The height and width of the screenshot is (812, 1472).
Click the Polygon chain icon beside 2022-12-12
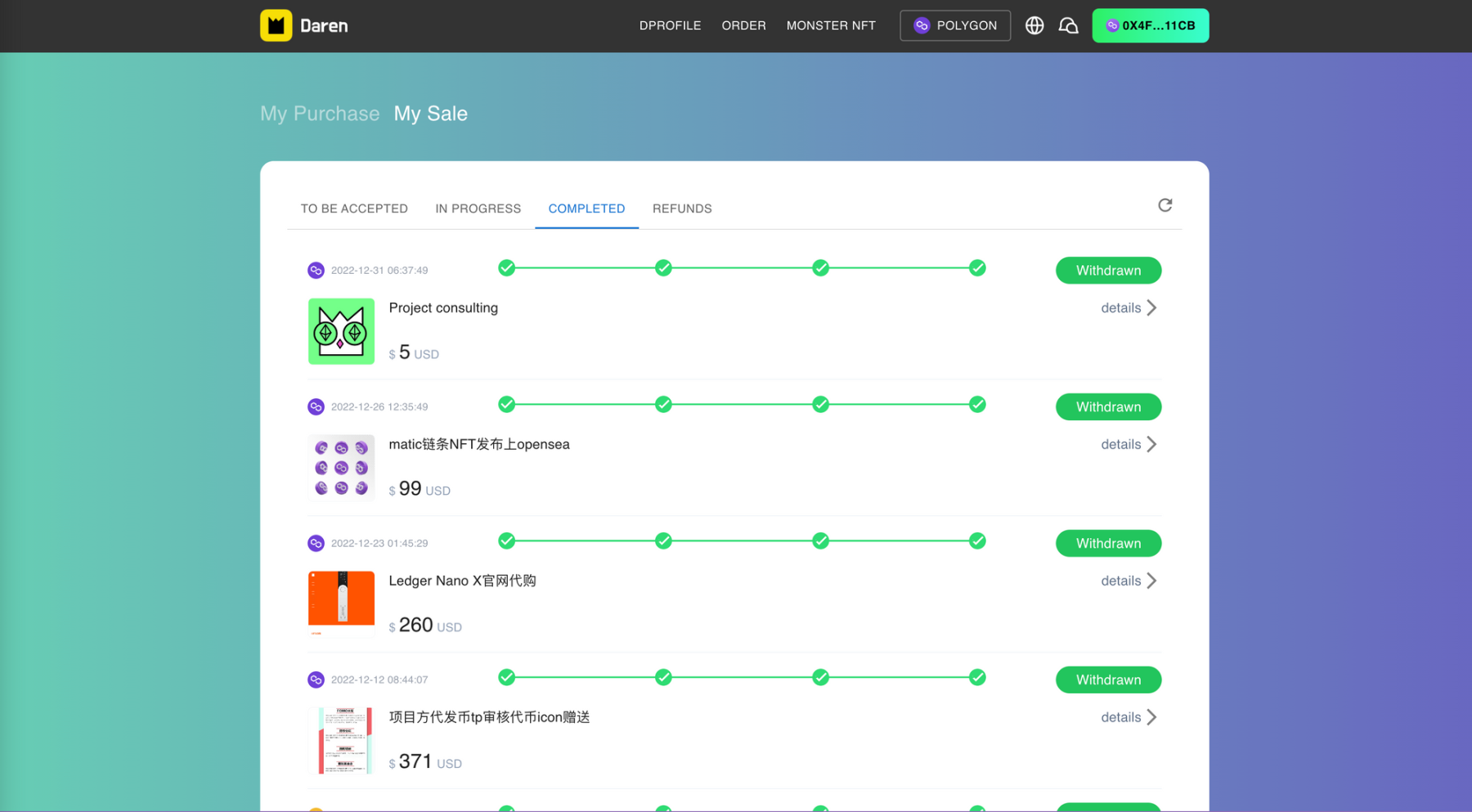tap(316, 680)
